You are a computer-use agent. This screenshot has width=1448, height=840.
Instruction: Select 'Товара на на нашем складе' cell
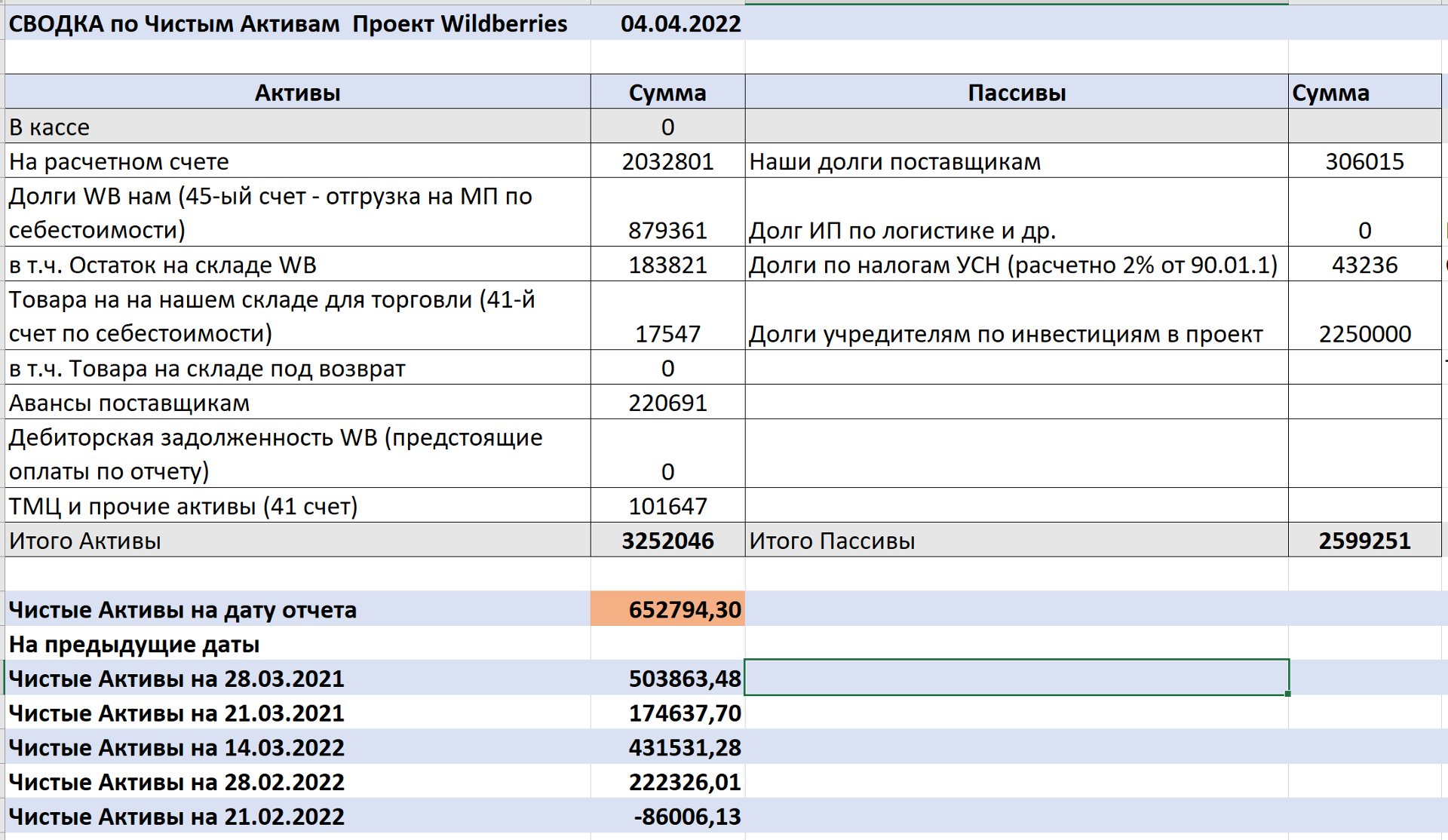(x=298, y=316)
